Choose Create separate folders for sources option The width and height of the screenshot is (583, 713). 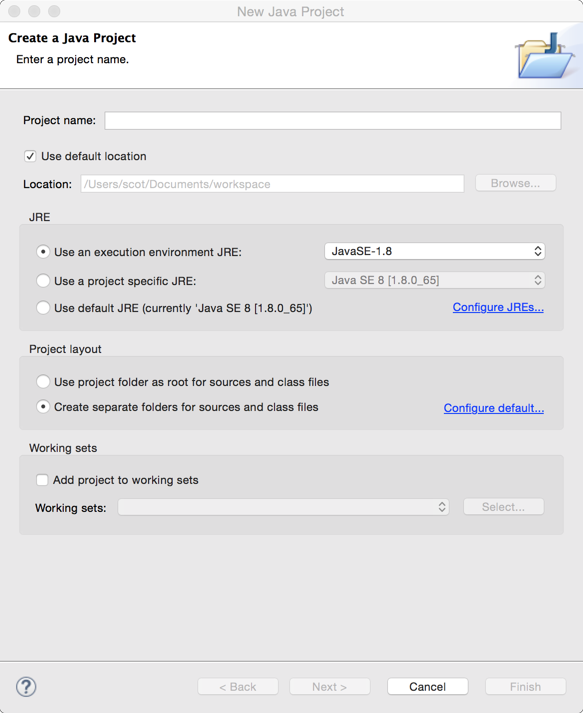[x=43, y=407]
